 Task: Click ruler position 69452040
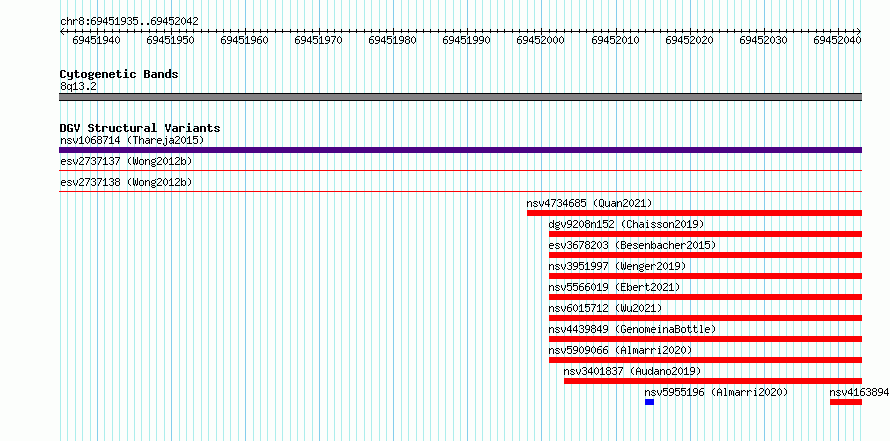click(838, 40)
